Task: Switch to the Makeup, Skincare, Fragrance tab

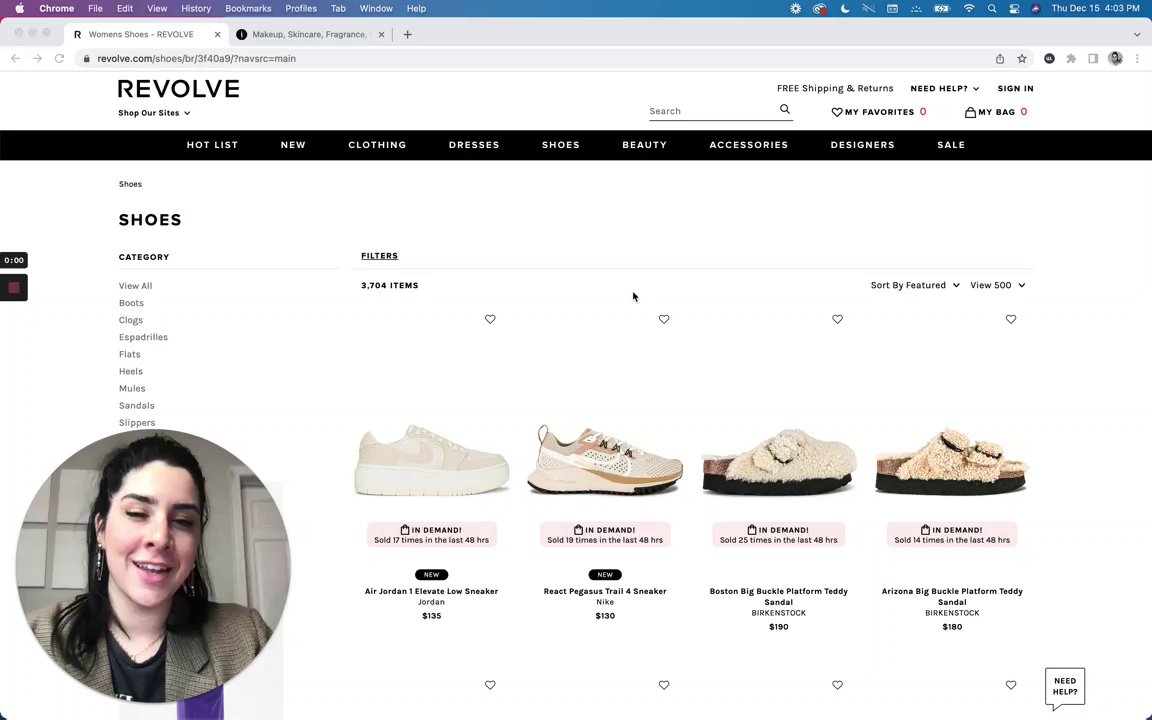Action: [309, 35]
